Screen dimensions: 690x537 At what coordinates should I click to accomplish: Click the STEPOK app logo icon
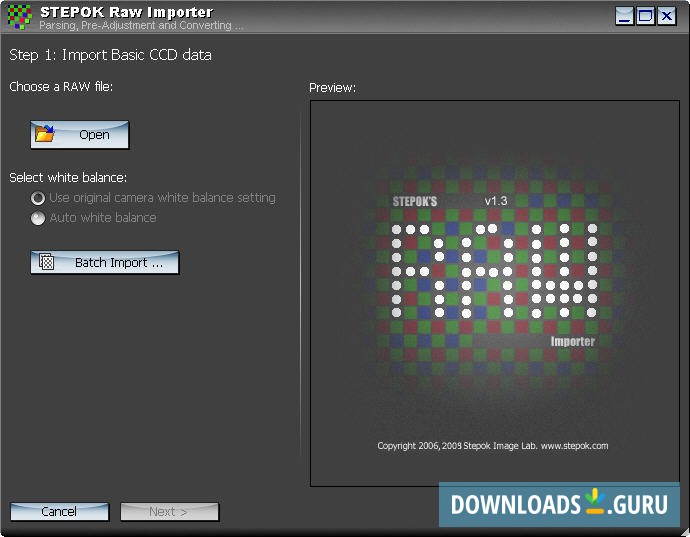pos(20,17)
